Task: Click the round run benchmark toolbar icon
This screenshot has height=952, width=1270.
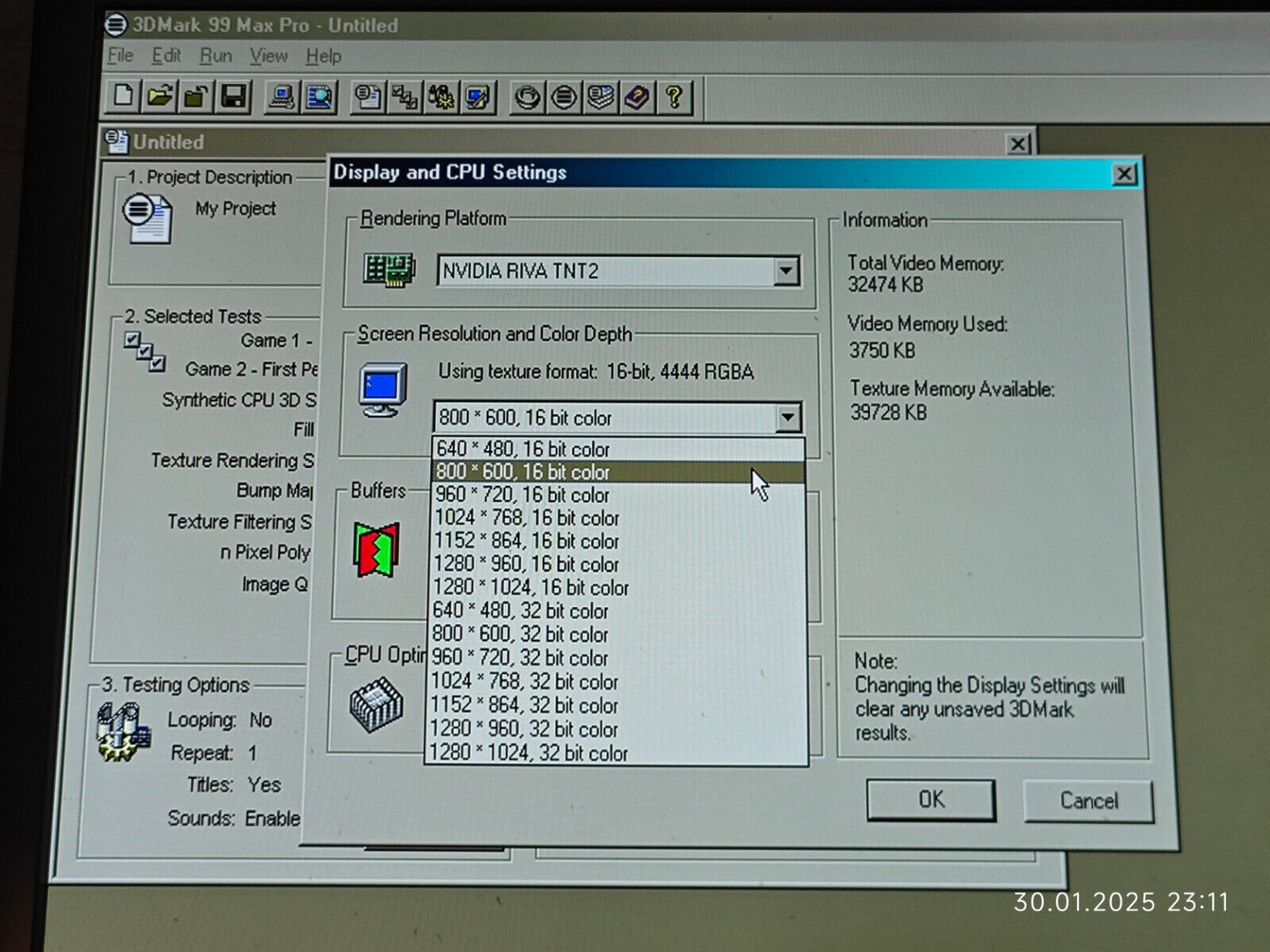Action: 527,98
